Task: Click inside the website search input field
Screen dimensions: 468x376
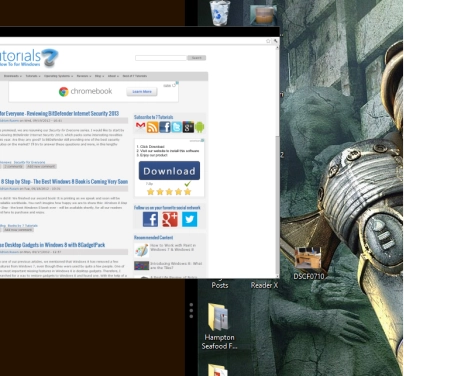Action: (x=161, y=58)
